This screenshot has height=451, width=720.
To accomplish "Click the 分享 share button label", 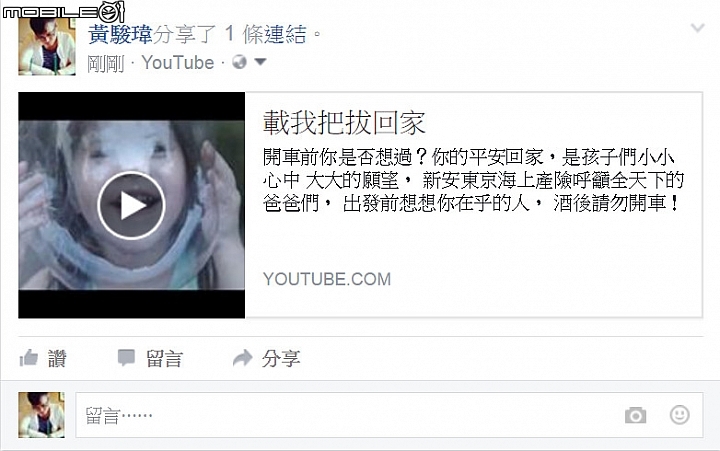I will 281,358.
